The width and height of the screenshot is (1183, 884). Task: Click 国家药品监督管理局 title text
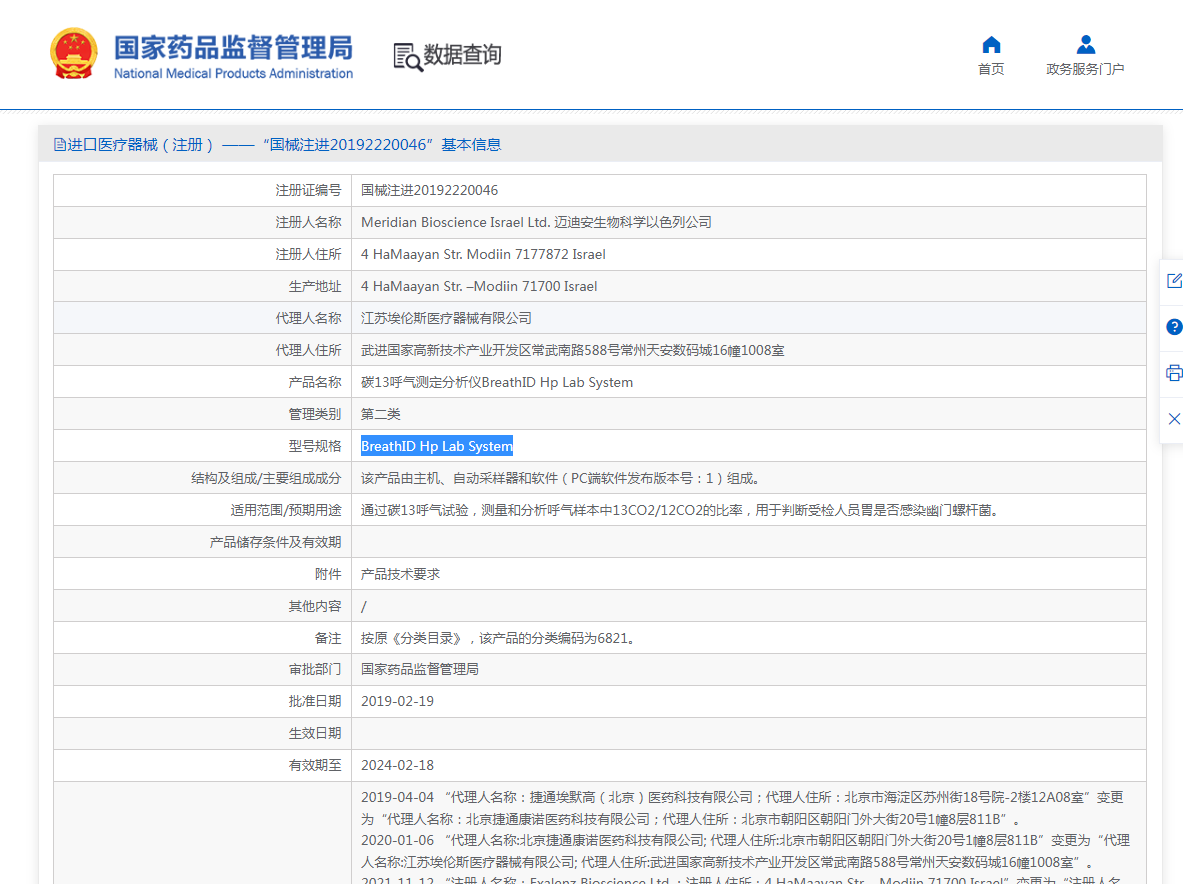tap(233, 47)
